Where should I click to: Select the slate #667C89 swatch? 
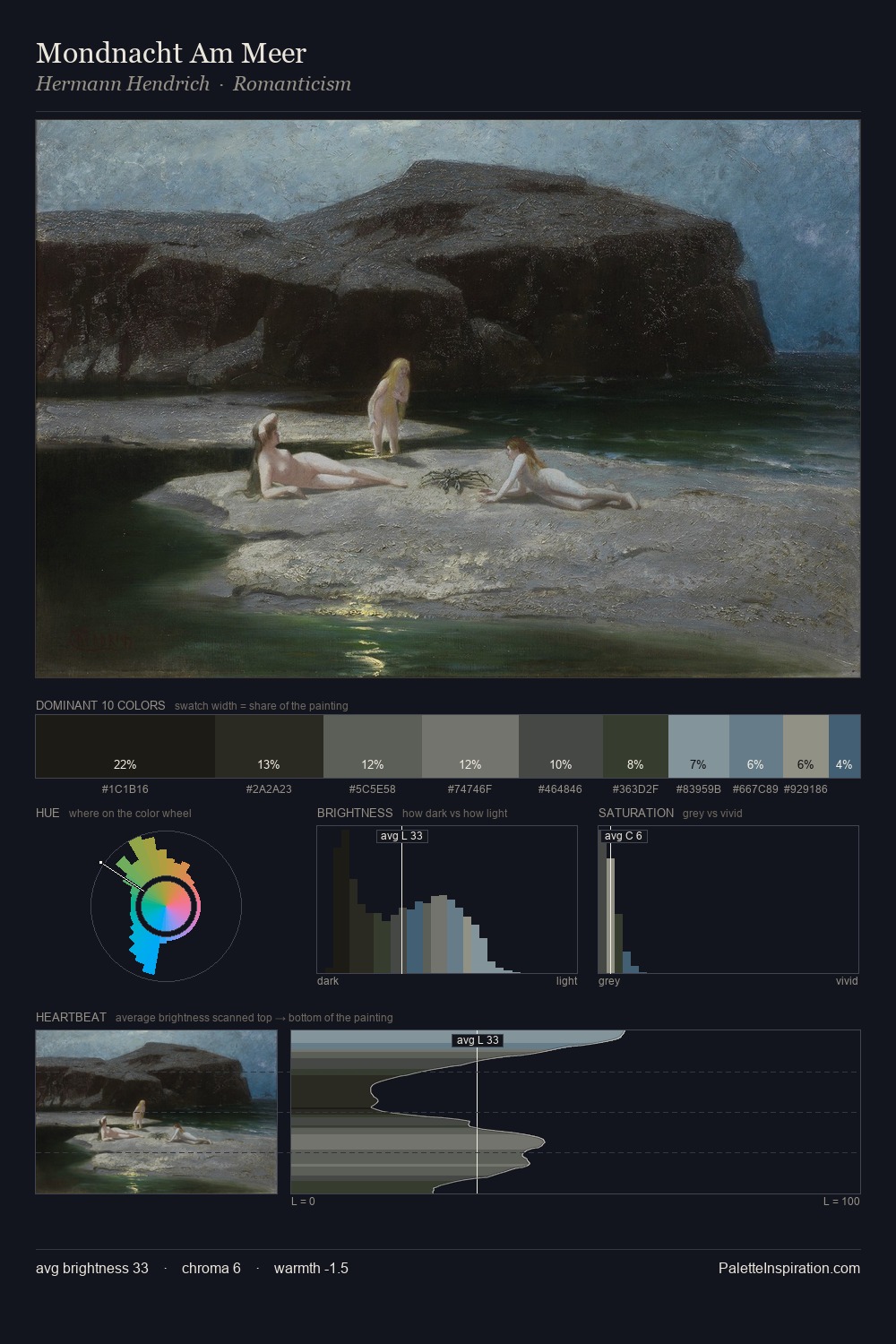click(756, 746)
